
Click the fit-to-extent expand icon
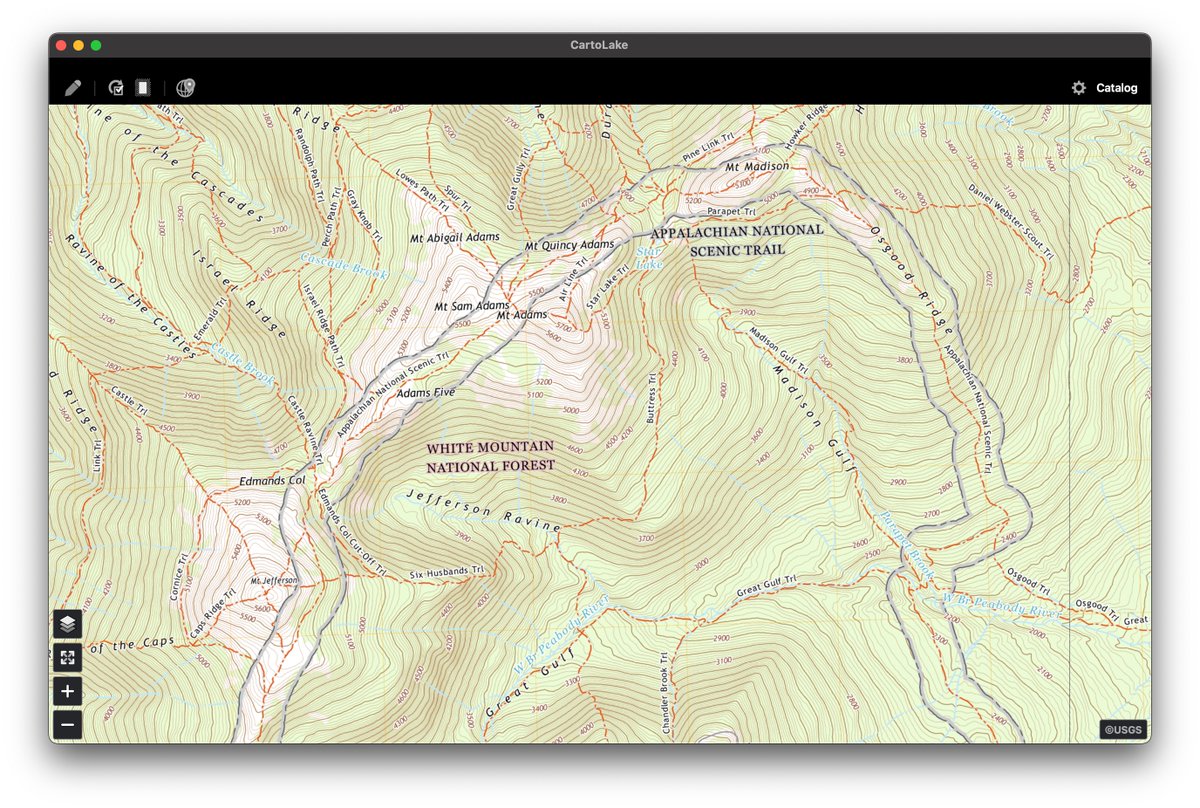click(67, 657)
